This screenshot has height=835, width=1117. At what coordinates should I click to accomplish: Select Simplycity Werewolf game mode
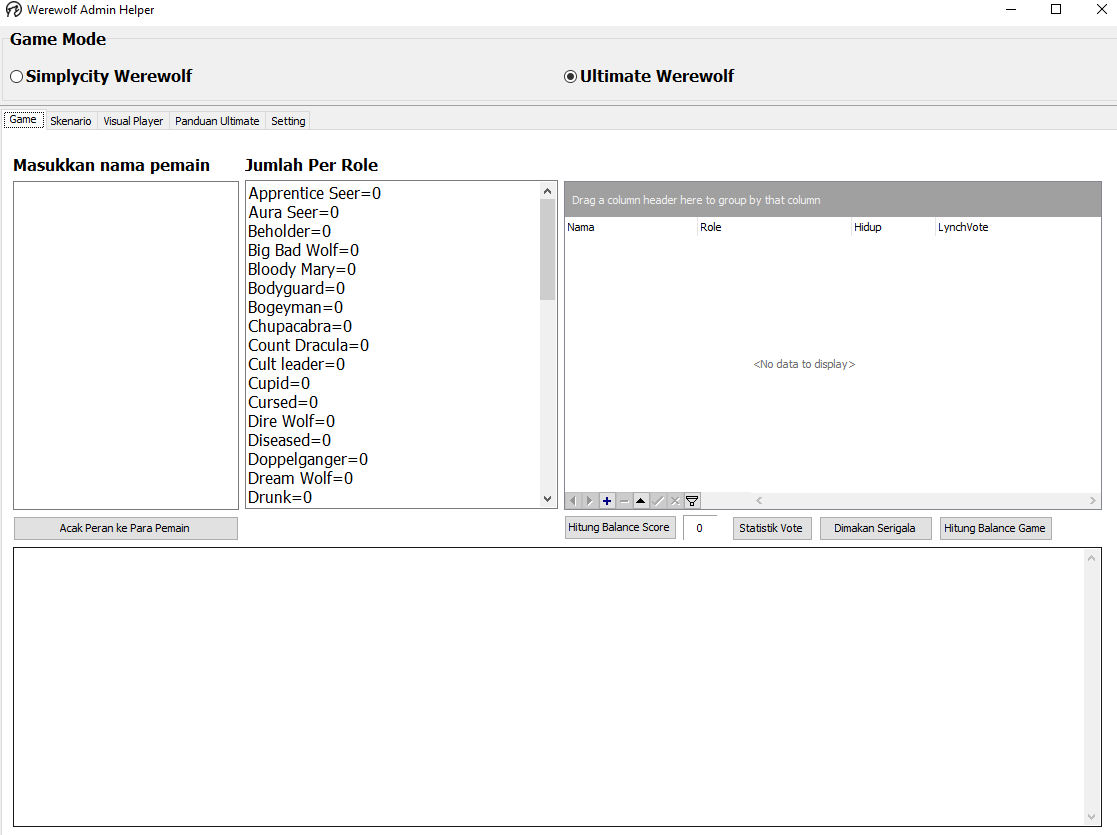17,77
